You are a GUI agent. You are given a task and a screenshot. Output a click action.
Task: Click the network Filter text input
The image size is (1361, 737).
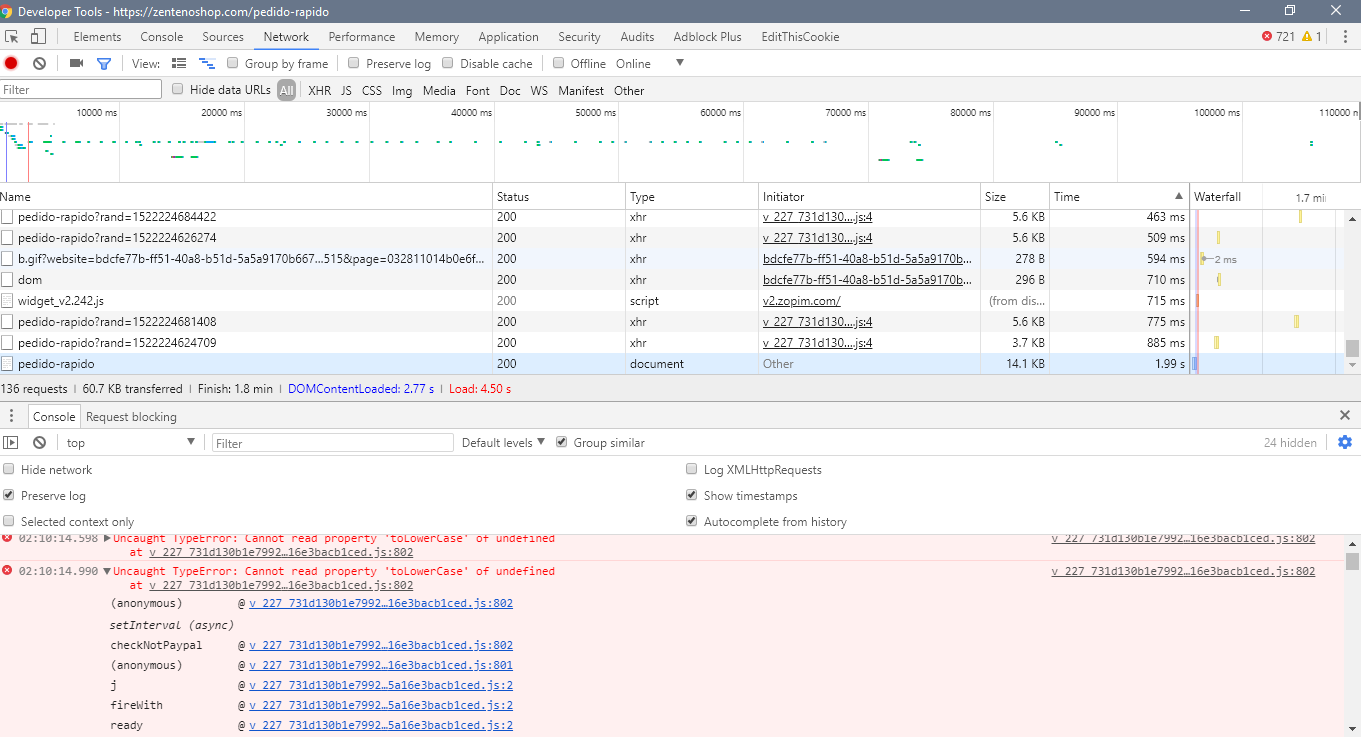(81, 90)
